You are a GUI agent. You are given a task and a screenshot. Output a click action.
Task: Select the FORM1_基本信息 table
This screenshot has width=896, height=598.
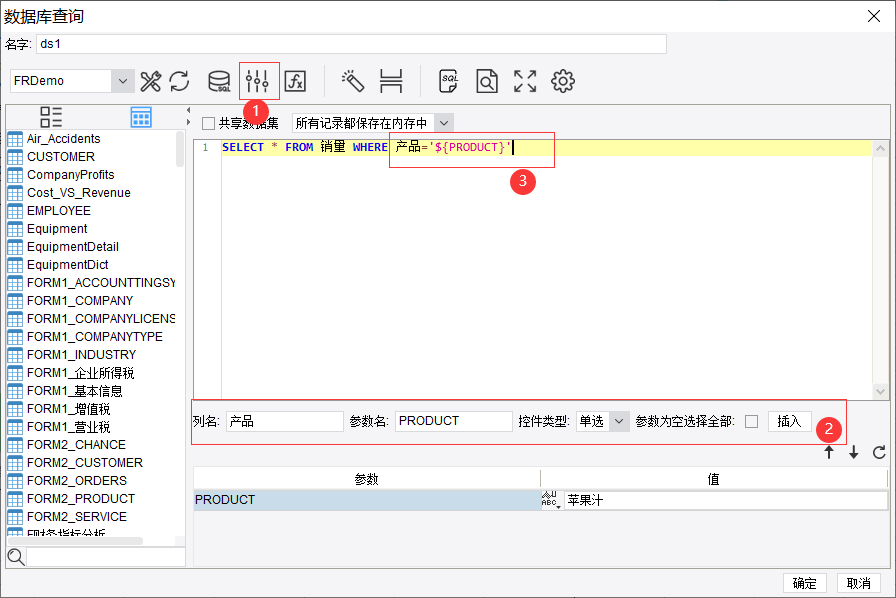(75, 391)
